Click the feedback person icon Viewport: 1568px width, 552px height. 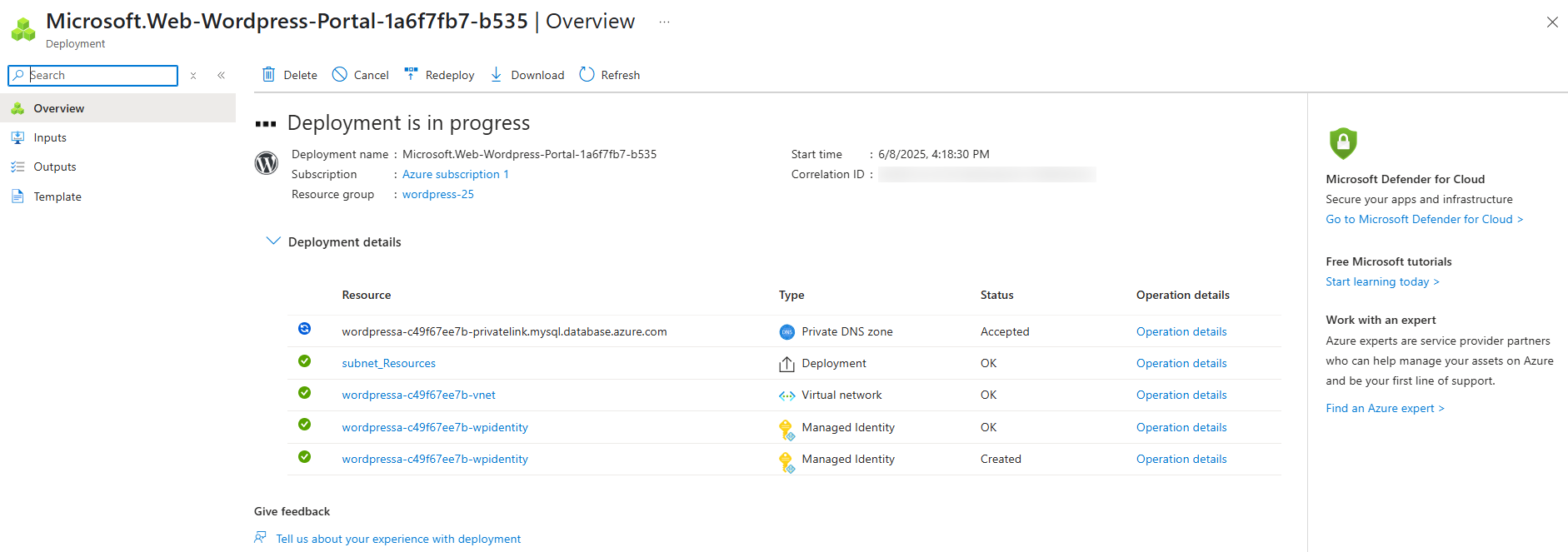(261, 538)
